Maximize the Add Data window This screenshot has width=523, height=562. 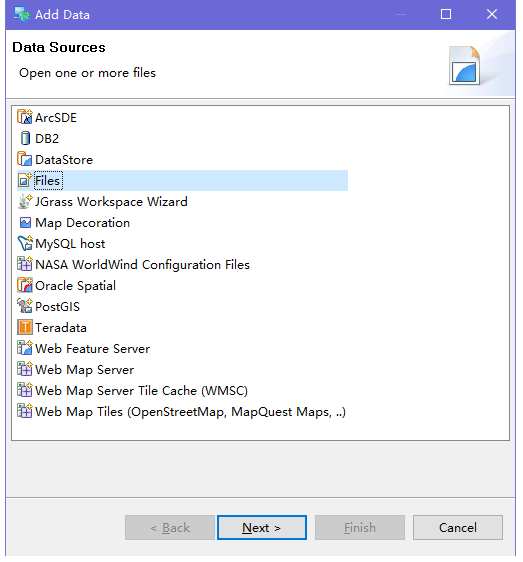pyautogui.click(x=446, y=14)
